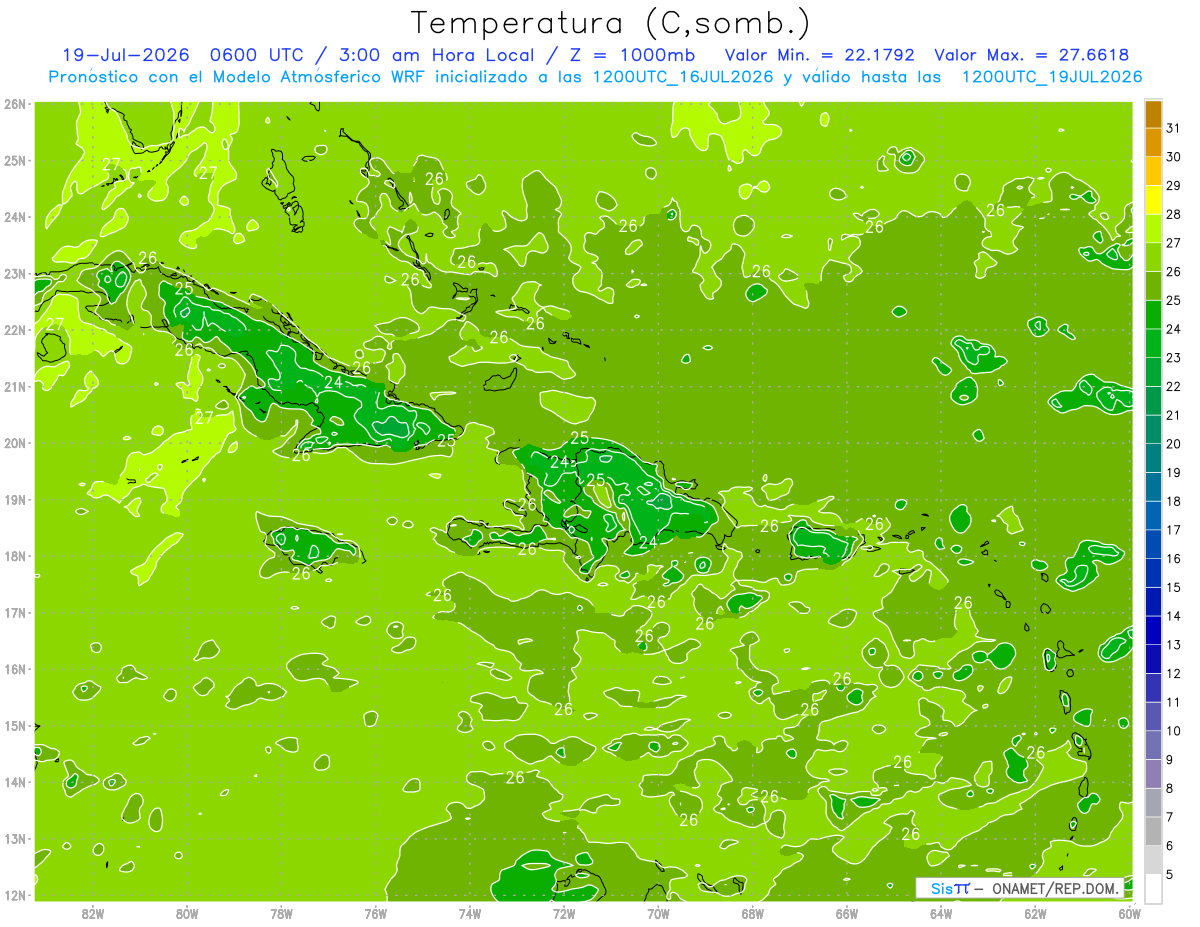The width and height of the screenshot is (1200, 927).
Task: Click the colorbar tick label 10
Action: click(x=1173, y=731)
